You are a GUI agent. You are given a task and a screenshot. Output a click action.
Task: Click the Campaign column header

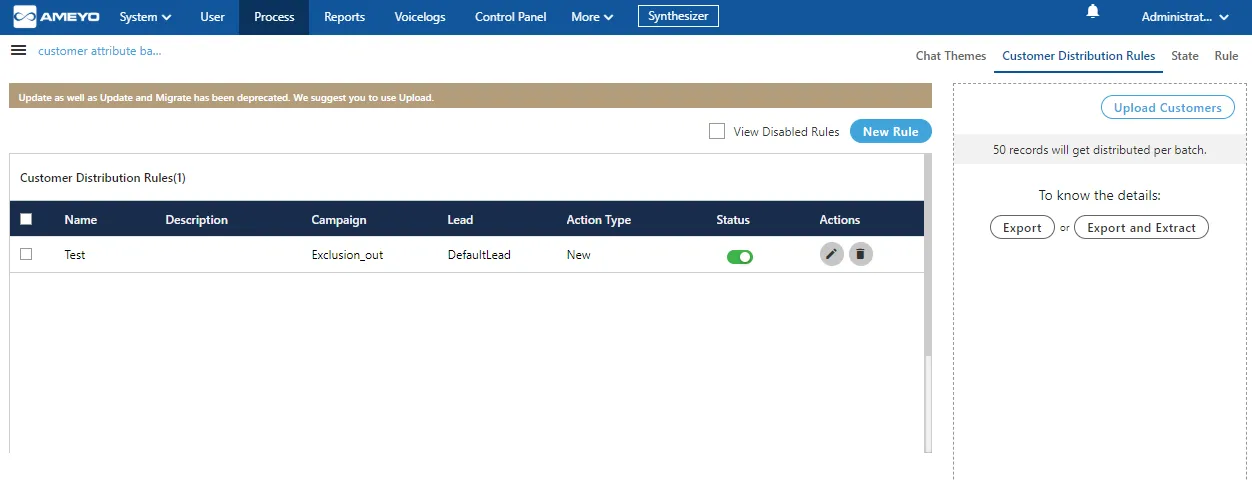(339, 220)
